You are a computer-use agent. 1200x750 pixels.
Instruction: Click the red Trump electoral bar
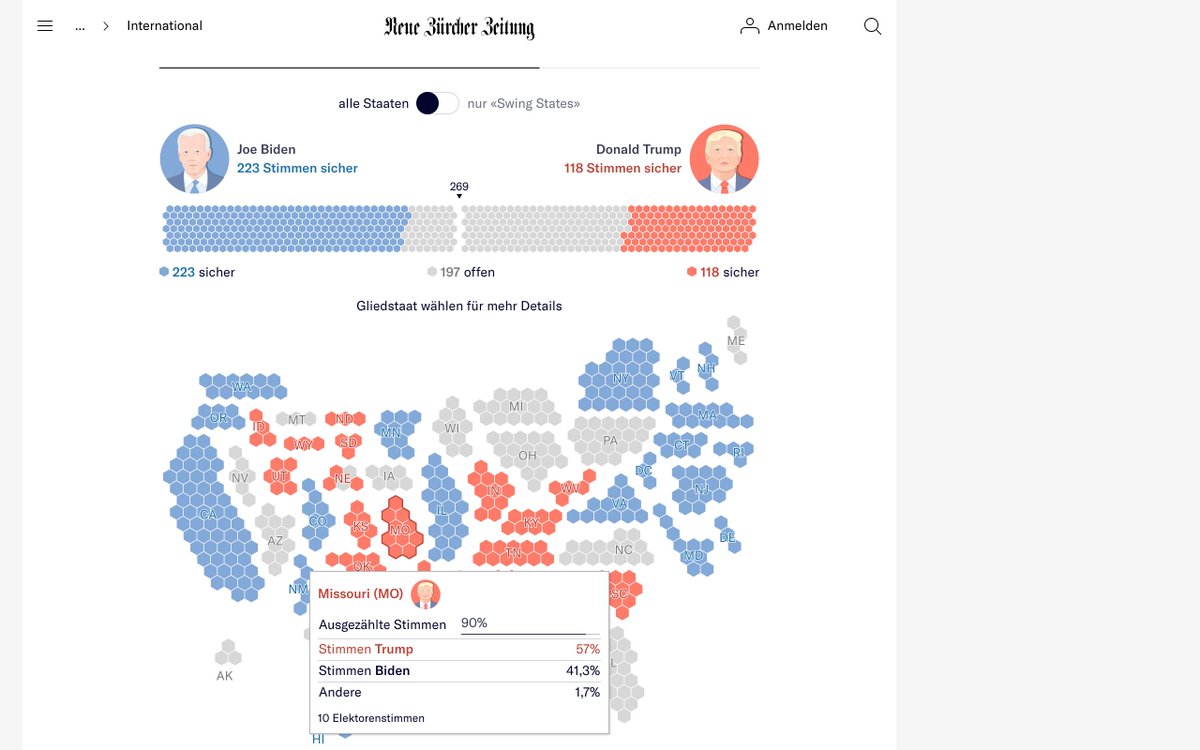point(688,228)
